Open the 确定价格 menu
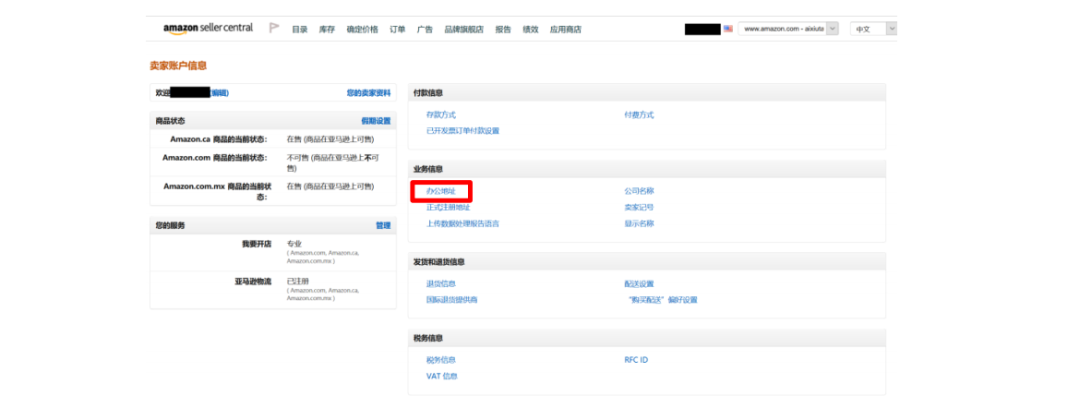This screenshot has width=1080, height=408. click(x=362, y=30)
